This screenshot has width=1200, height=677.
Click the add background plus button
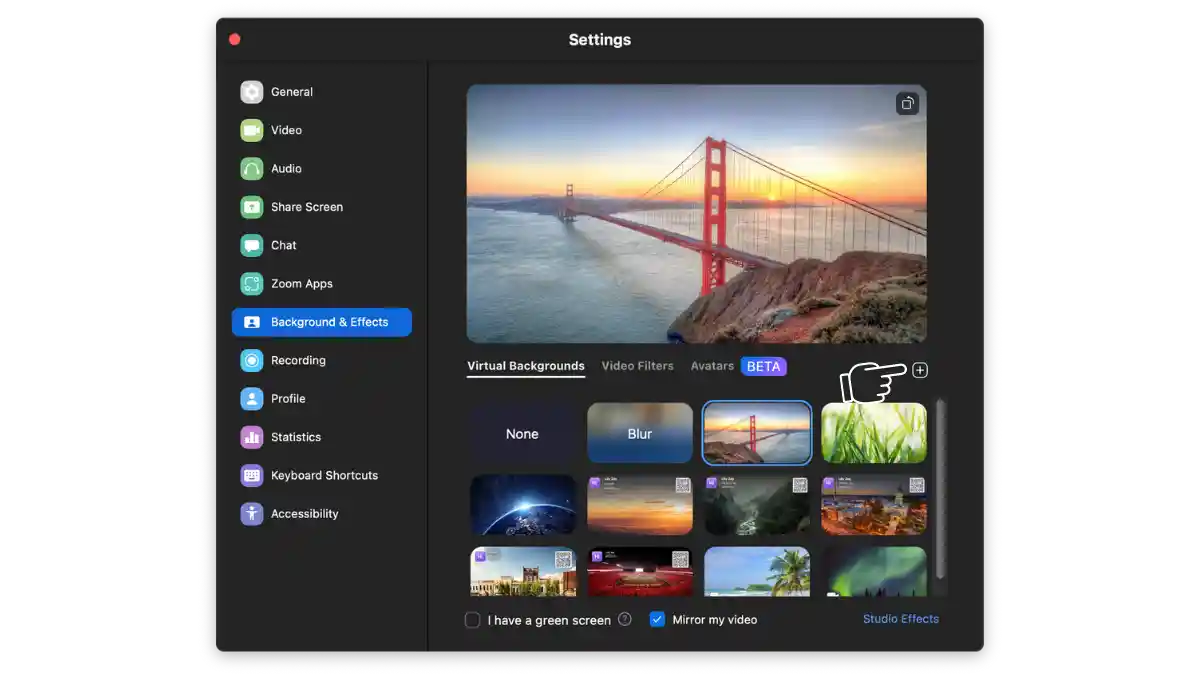(x=920, y=370)
